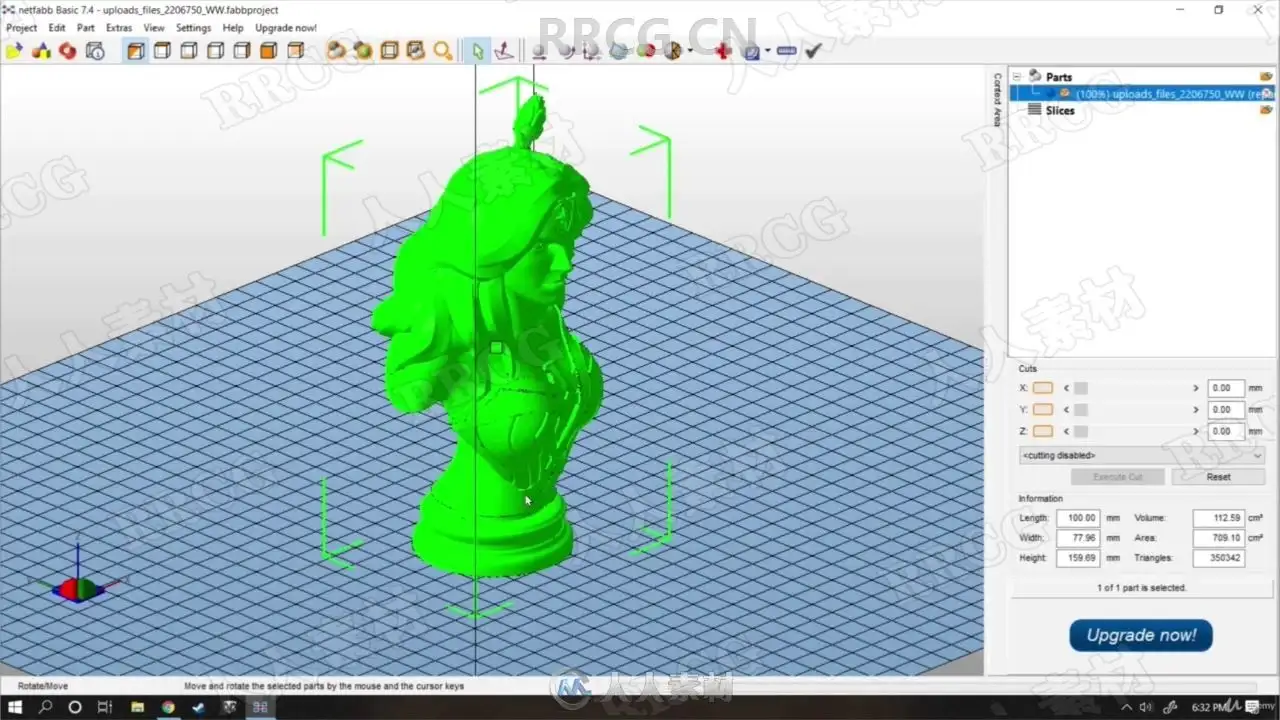Viewport: 1280px width, 720px height.
Task: Toggle the Z cut plane swatch
Action: coord(1043,431)
